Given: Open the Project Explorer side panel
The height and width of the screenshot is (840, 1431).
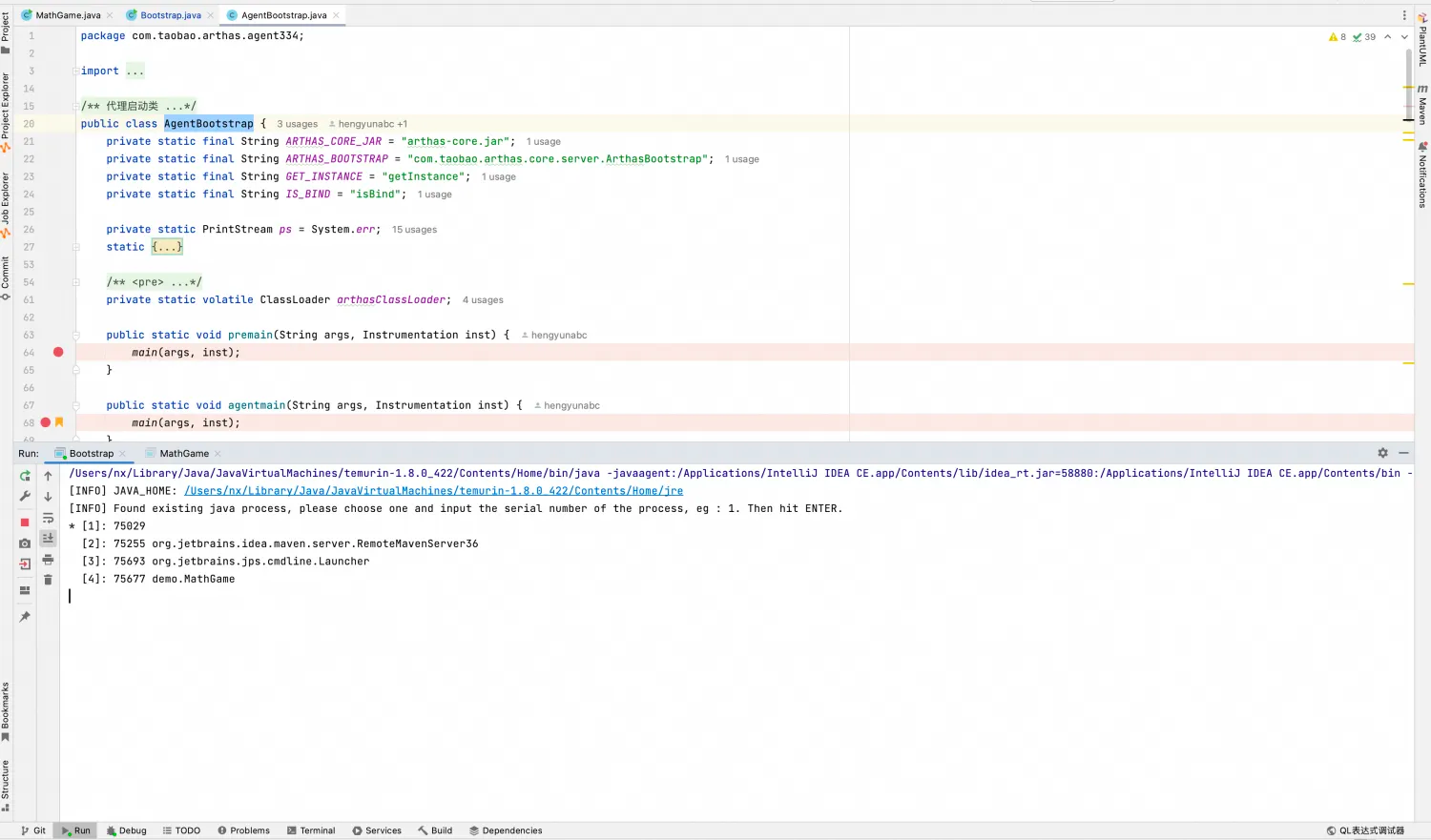Looking at the screenshot, I should point(6,113).
